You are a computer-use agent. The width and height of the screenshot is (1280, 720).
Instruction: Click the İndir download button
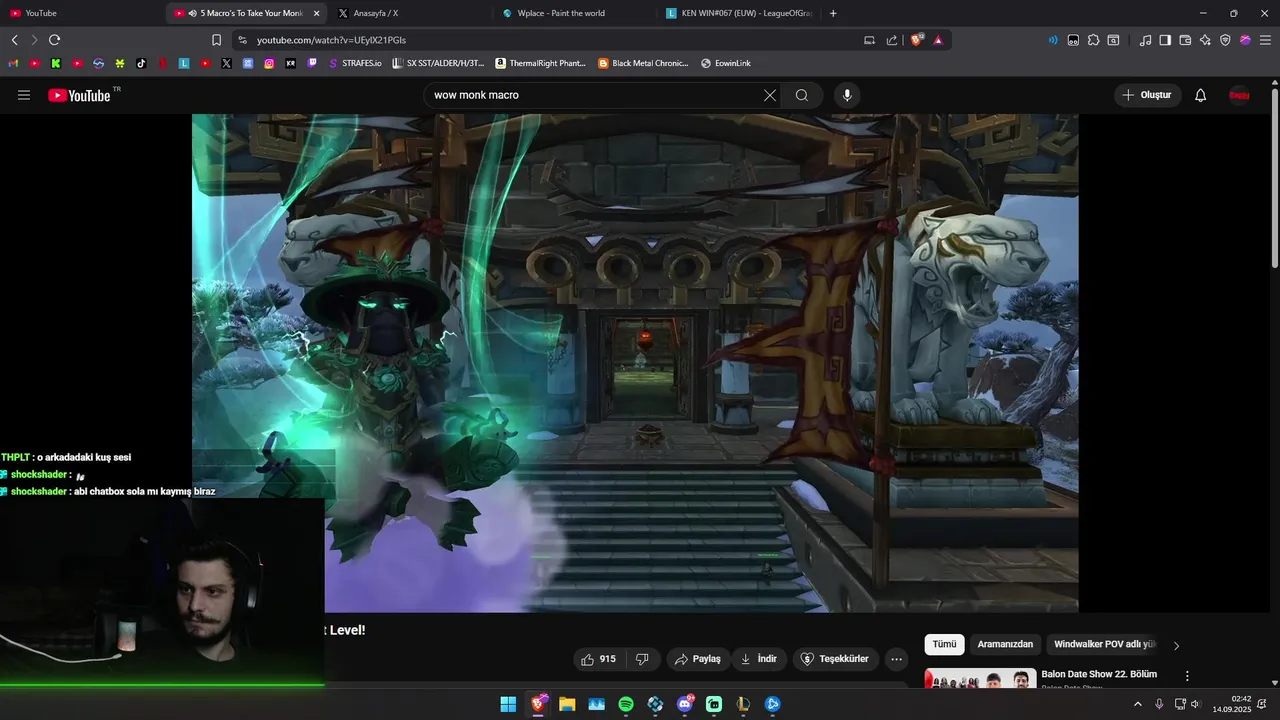(758, 659)
